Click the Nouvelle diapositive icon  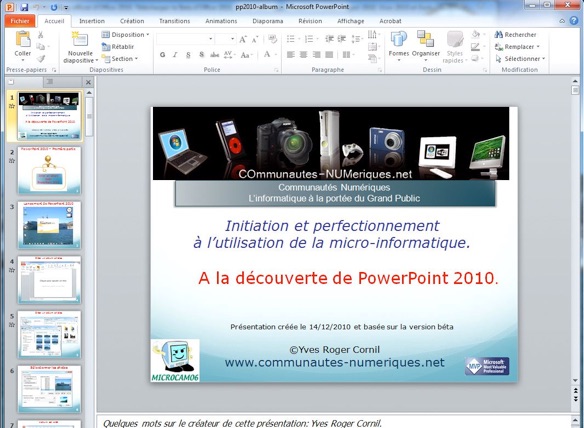coord(80,39)
